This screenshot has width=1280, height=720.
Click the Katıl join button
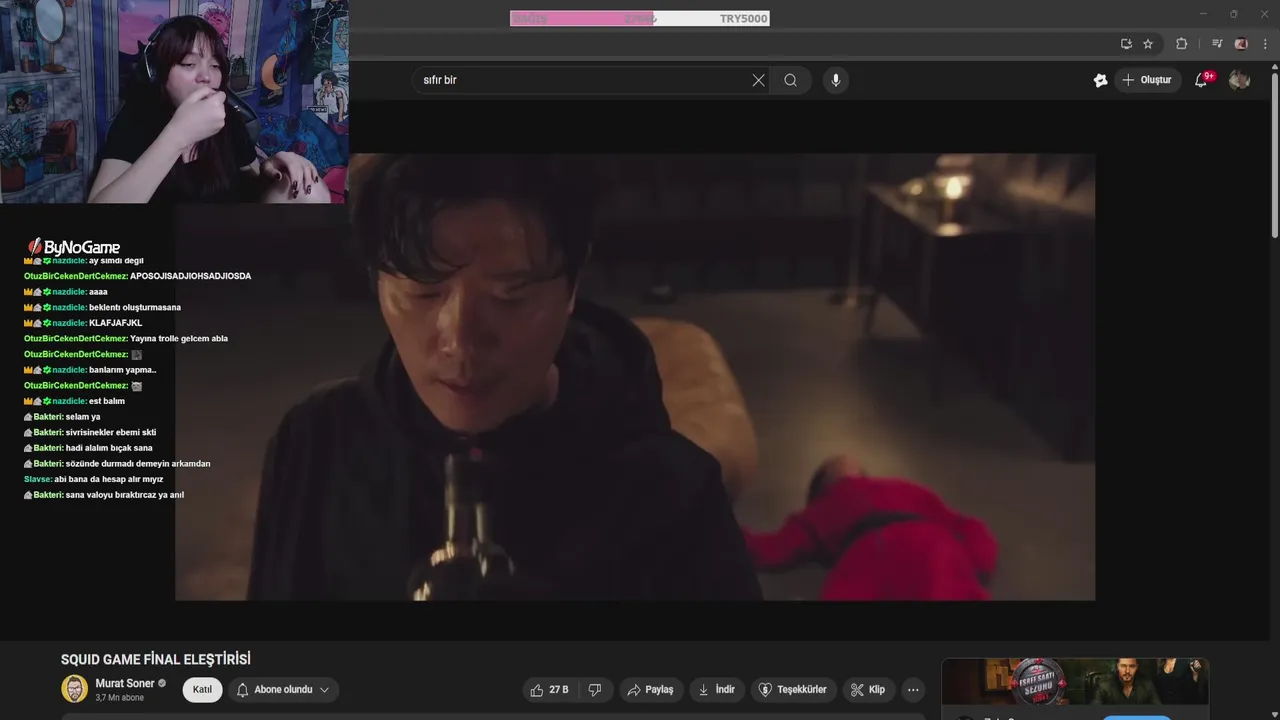(202, 690)
